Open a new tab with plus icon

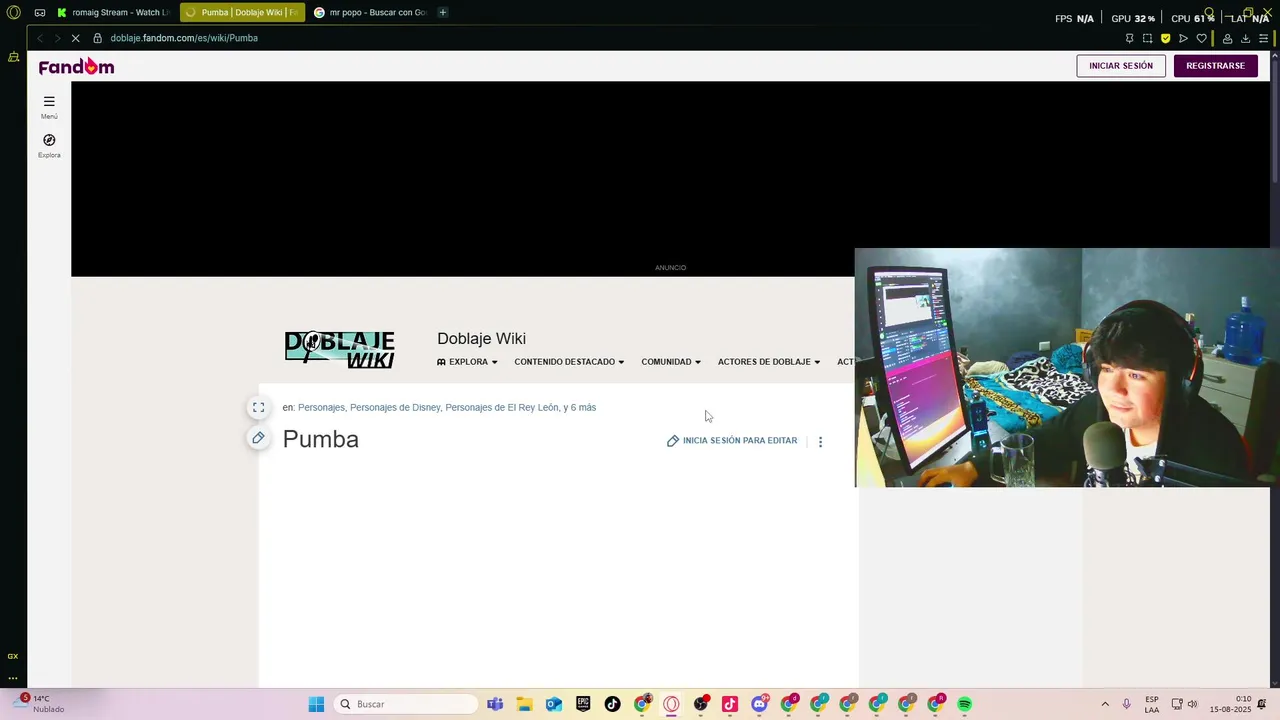[443, 13]
